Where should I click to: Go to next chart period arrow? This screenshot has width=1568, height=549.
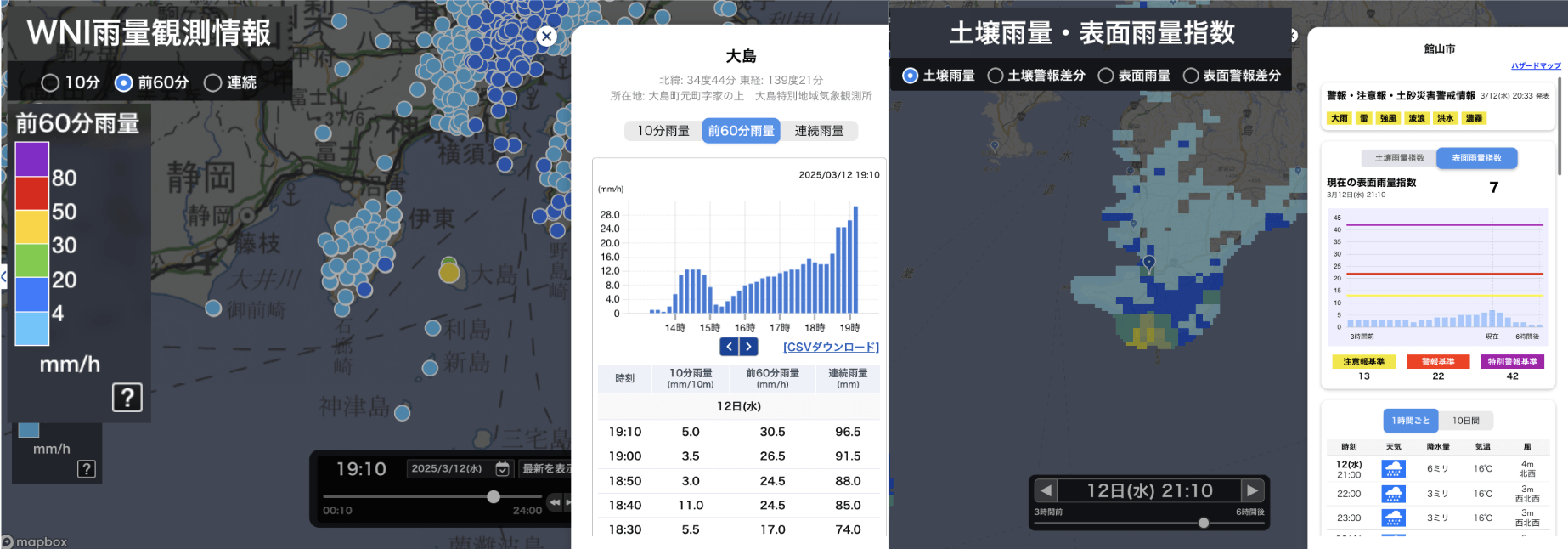coord(748,347)
